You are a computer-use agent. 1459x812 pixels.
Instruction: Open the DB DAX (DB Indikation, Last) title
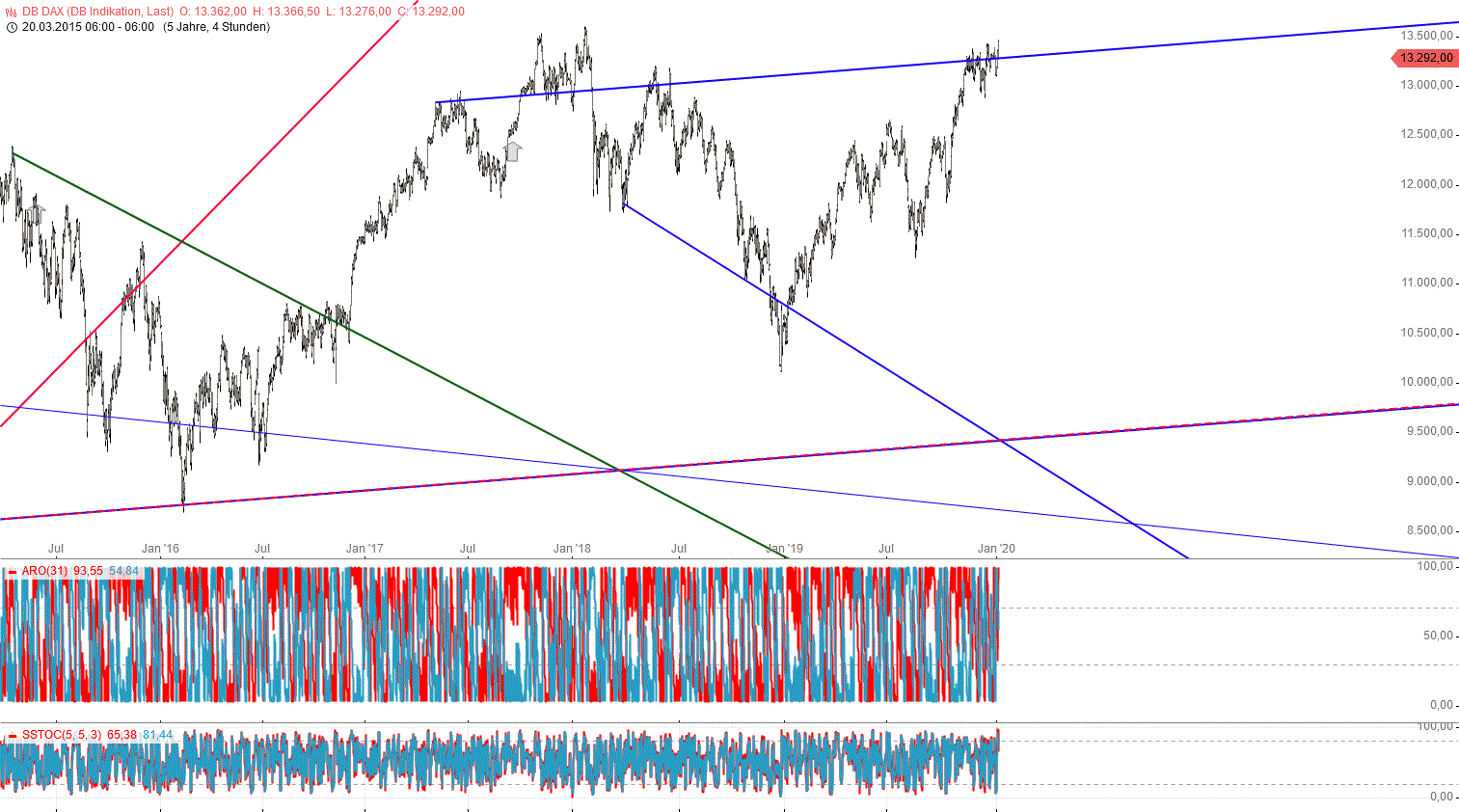[98, 12]
